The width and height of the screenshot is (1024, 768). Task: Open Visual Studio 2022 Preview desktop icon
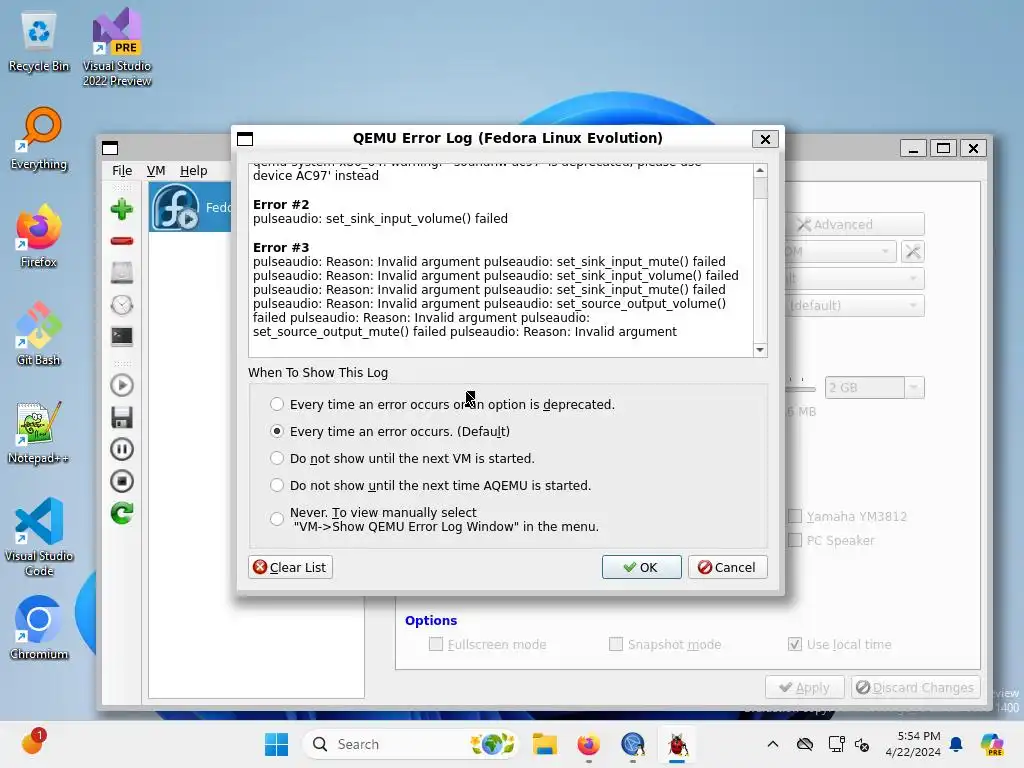[117, 48]
